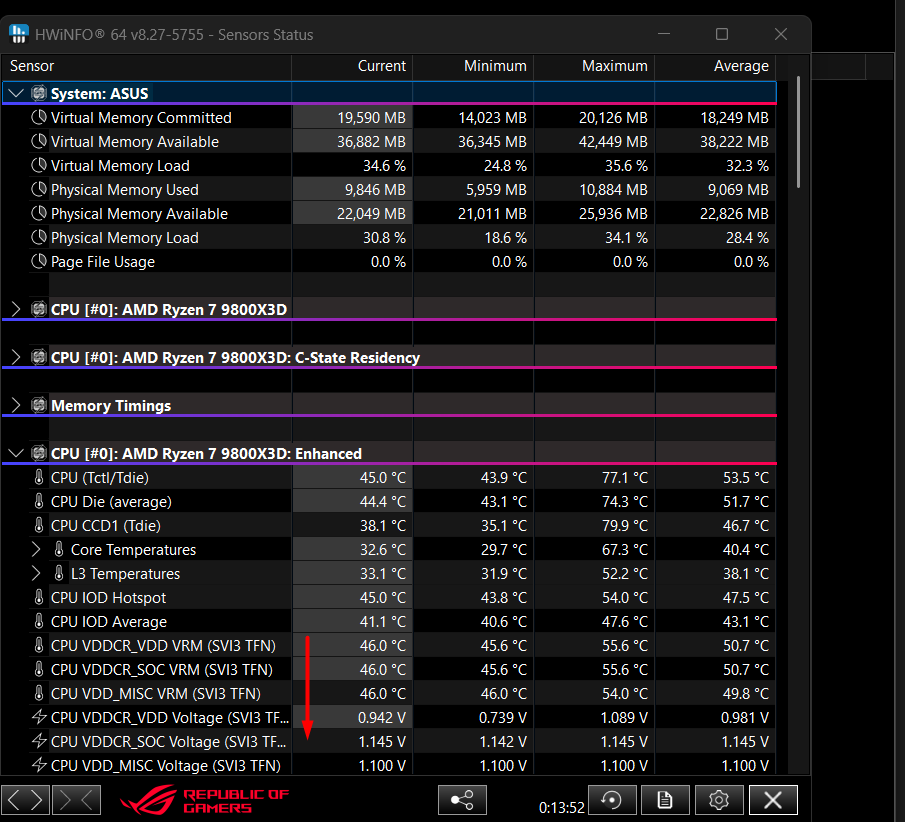The height and width of the screenshot is (822, 905).
Task: Select the Virtual Memory Available row label
Action: [x=134, y=141]
